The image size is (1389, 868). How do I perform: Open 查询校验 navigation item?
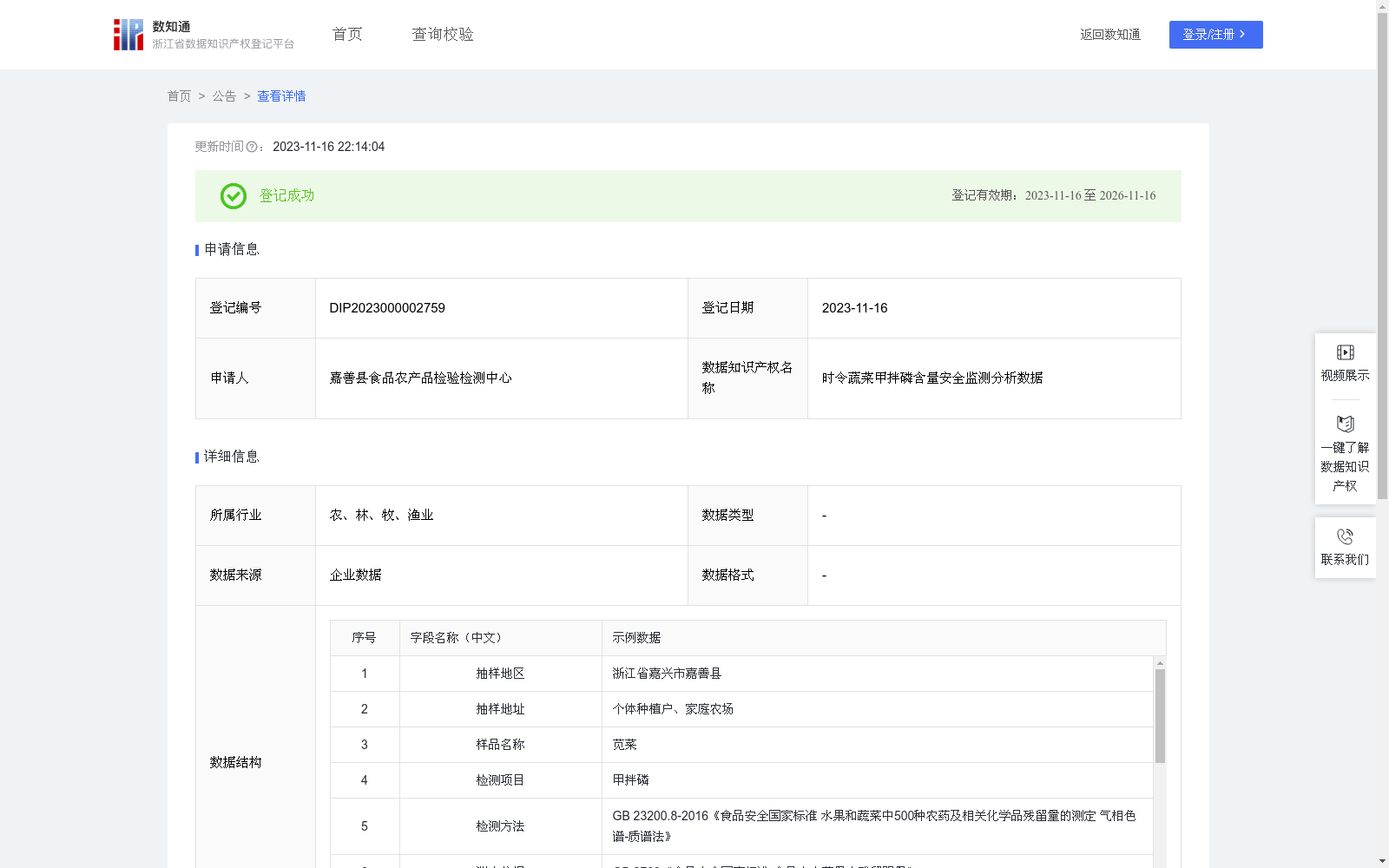[443, 34]
